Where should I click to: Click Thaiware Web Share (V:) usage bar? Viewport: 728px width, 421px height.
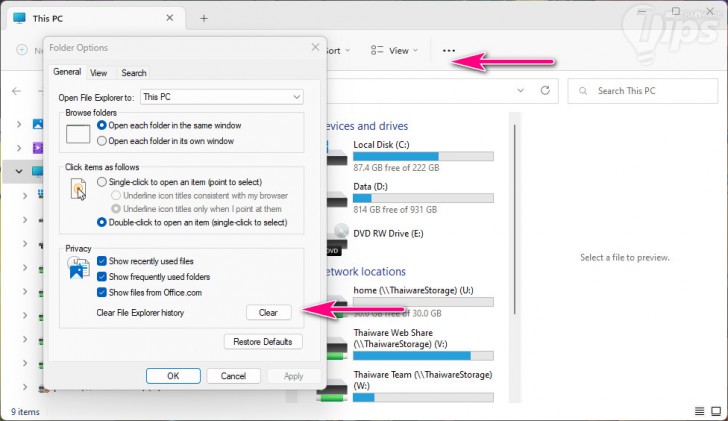[x=423, y=356]
